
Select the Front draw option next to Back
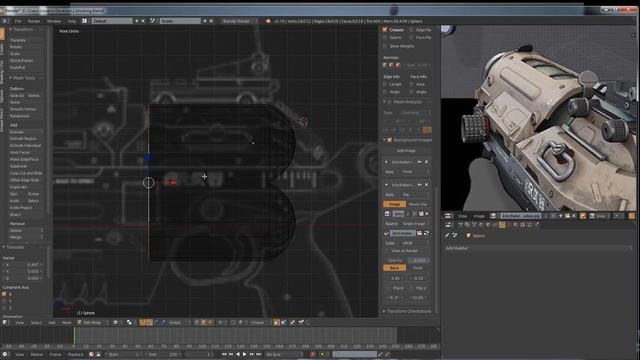[x=418, y=268]
